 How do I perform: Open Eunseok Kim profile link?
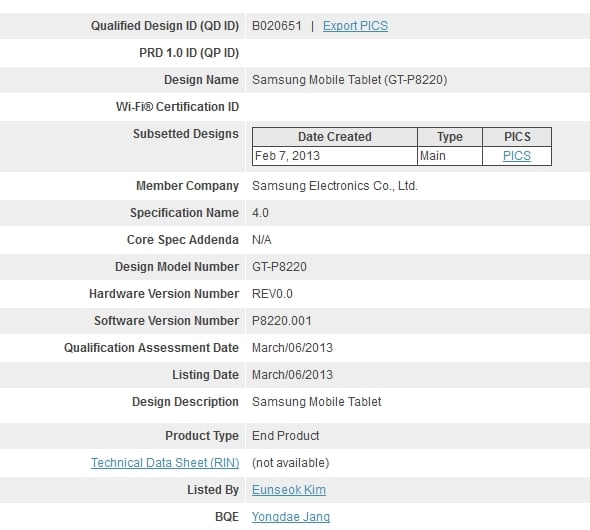tap(289, 490)
